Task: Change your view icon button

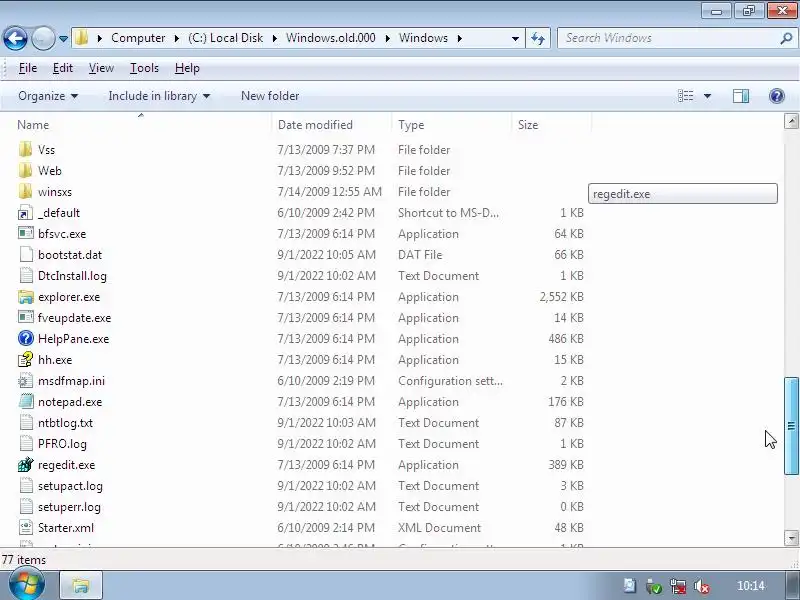Action: pos(685,96)
